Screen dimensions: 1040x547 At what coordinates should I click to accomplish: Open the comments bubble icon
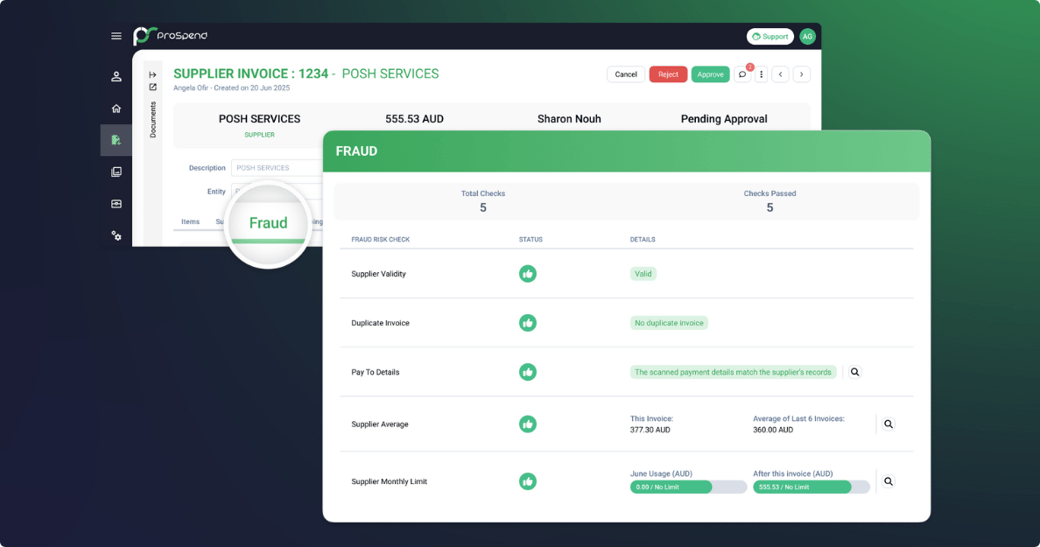point(742,74)
